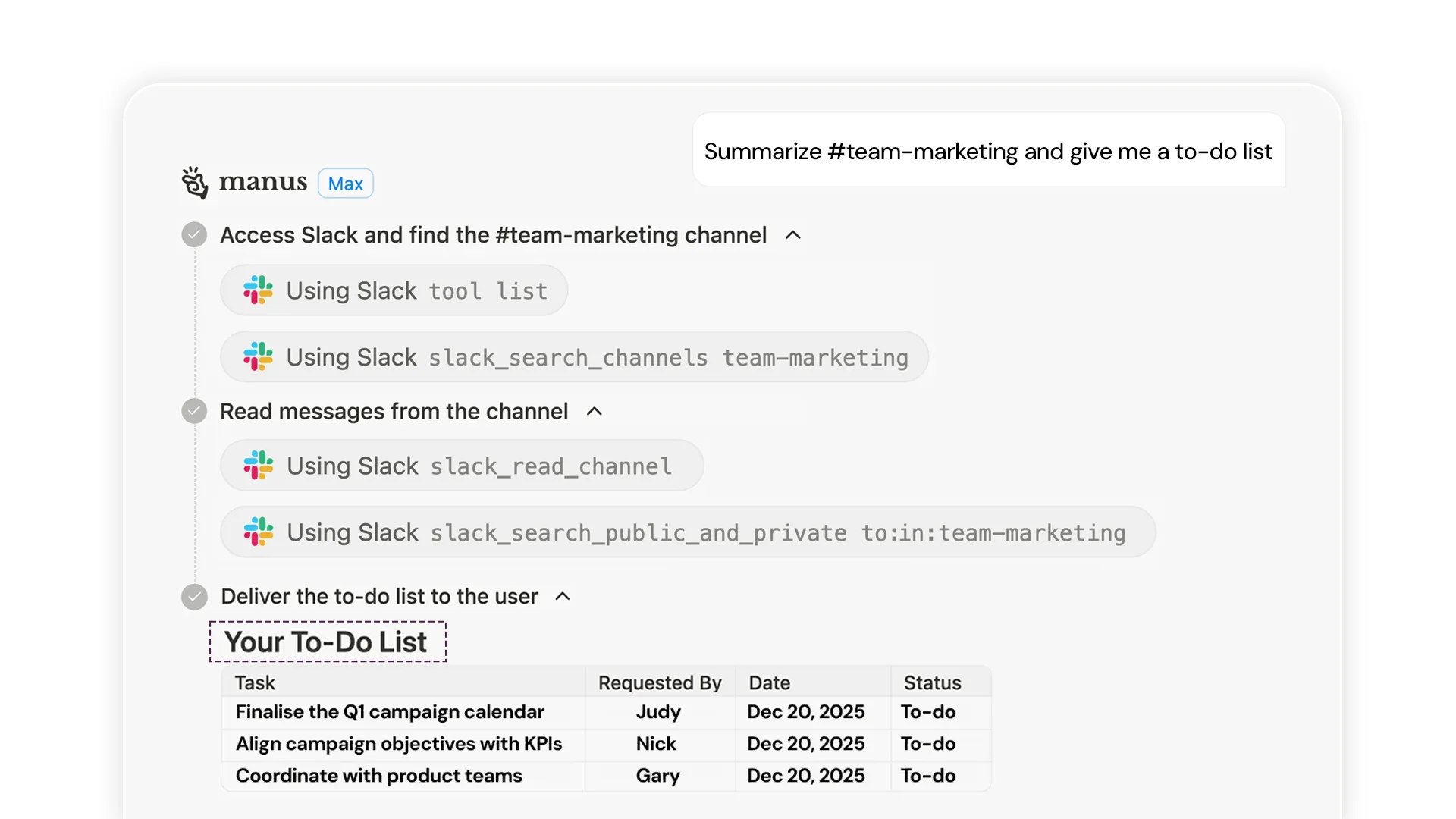Click the Task column header
The image size is (1456, 819).
point(255,682)
